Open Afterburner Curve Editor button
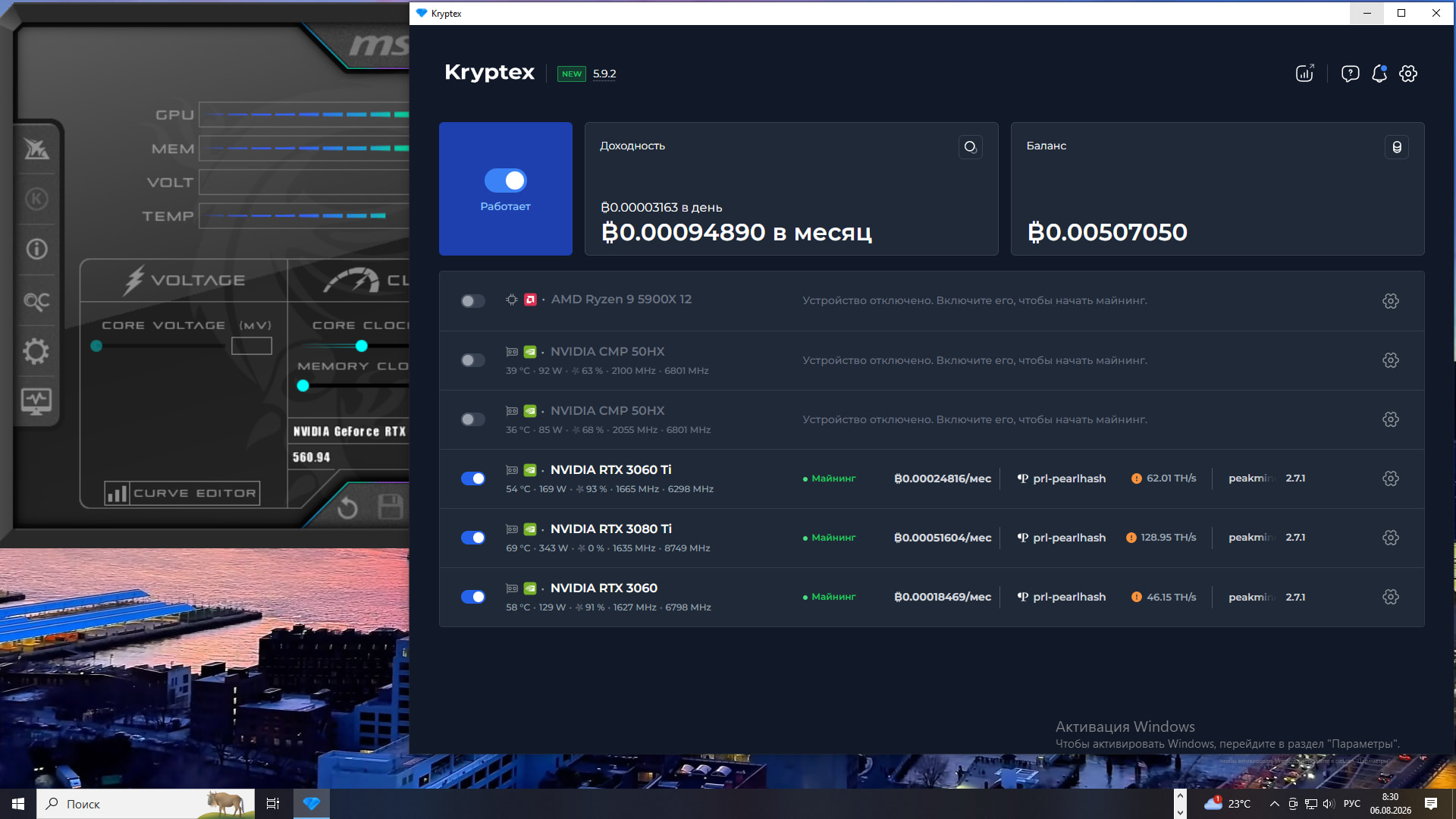The height and width of the screenshot is (819, 1456). click(x=182, y=494)
